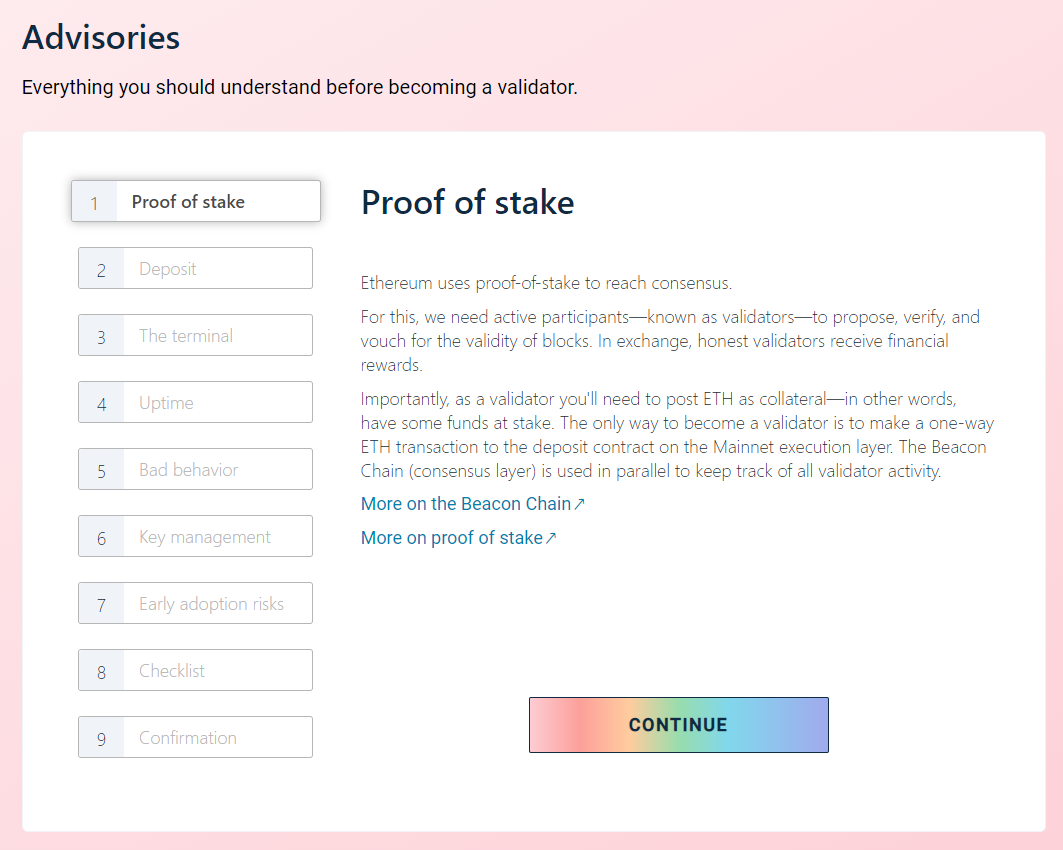
Task: Click the Proof of stake content heading
Action: pos(467,203)
